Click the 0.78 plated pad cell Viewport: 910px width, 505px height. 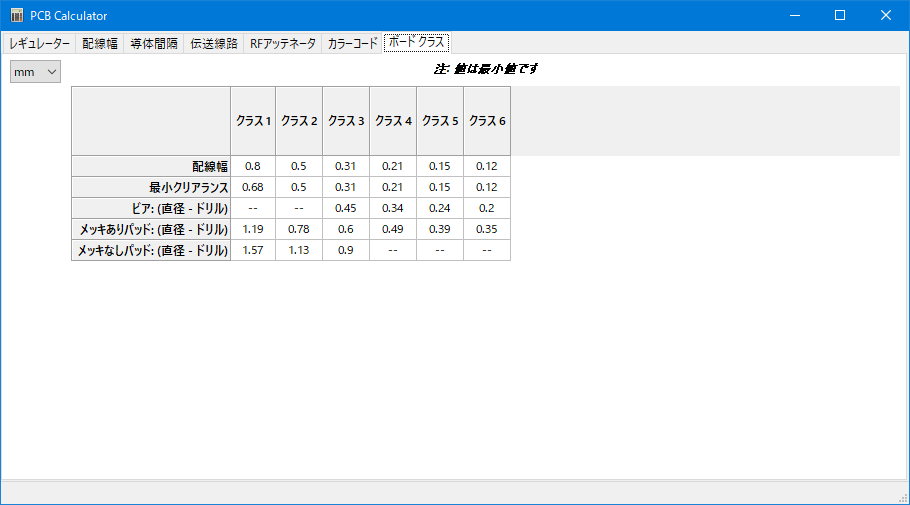point(299,229)
